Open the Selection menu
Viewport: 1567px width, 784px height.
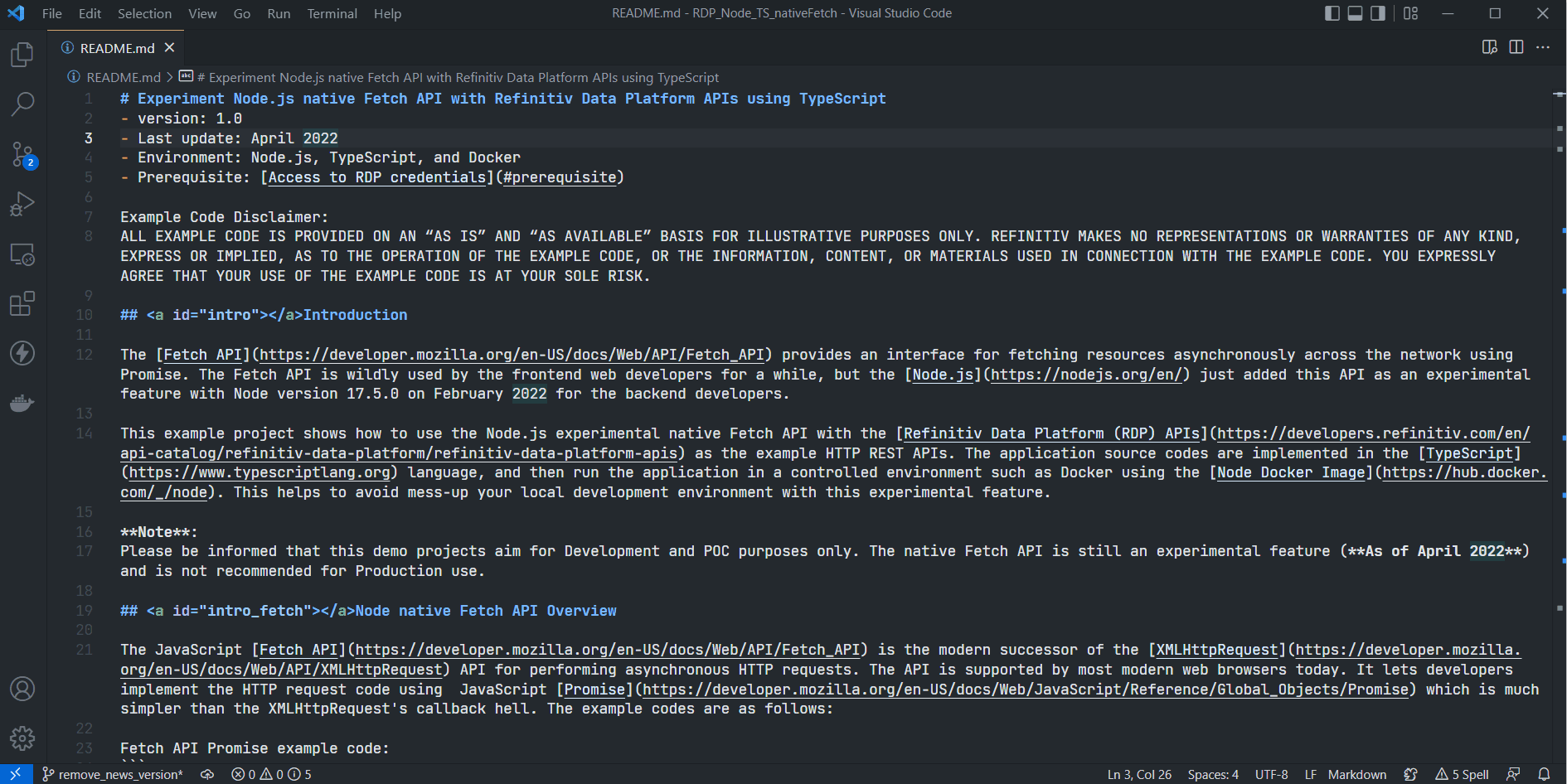tap(144, 13)
